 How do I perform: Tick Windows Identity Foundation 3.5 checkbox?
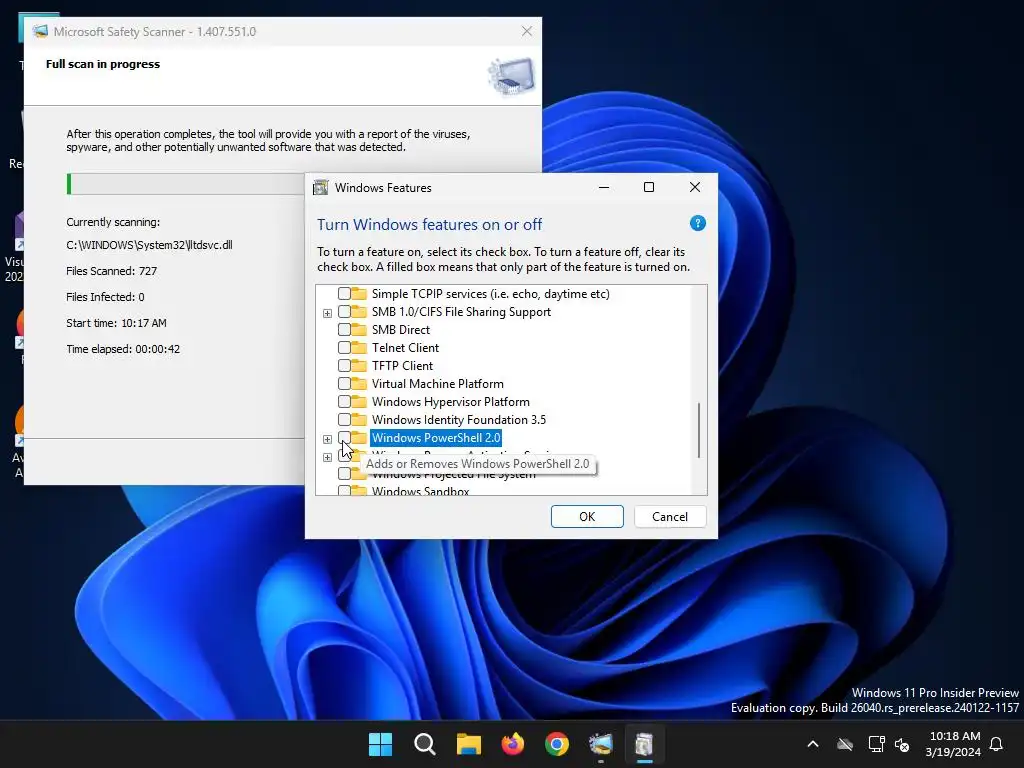(344, 419)
